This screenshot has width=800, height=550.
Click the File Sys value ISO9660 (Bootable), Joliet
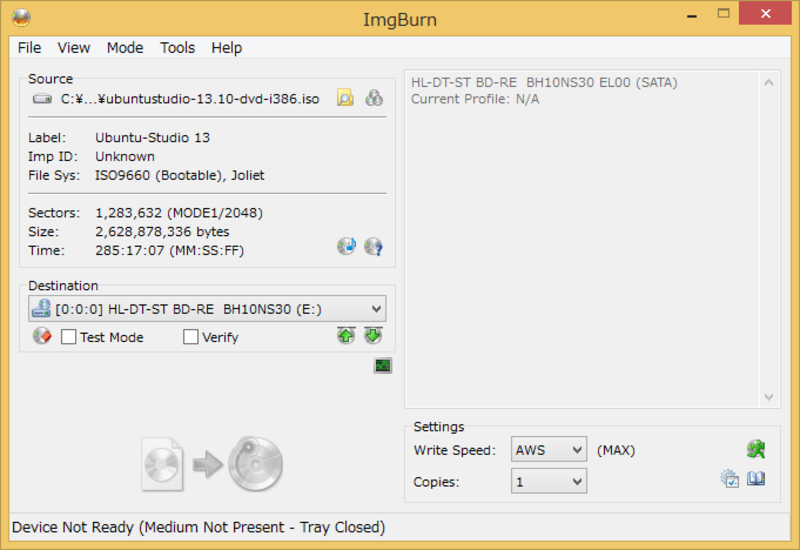[x=180, y=176]
